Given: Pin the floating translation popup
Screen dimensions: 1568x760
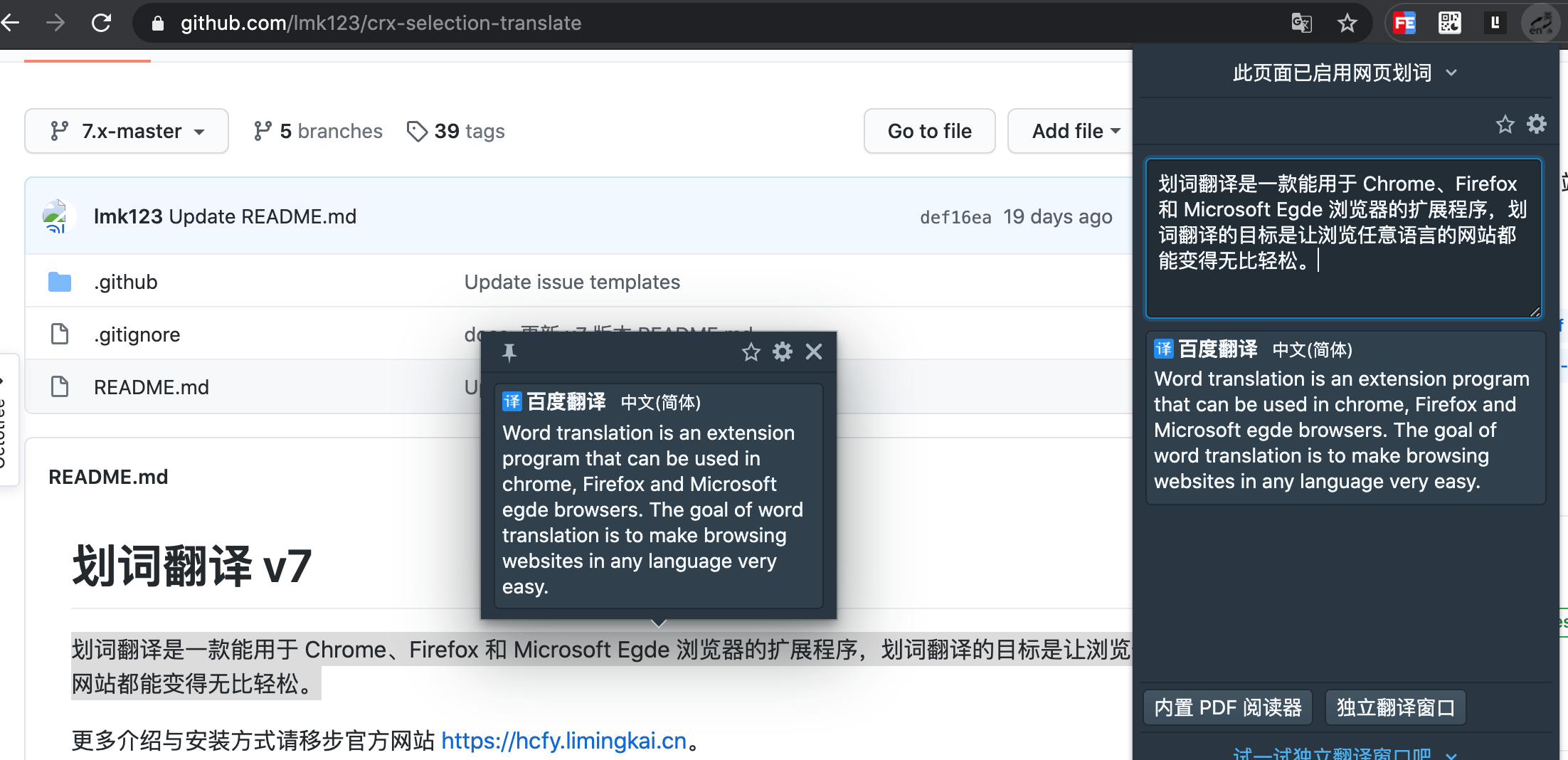Looking at the screenshot, I should click(509, 352).
